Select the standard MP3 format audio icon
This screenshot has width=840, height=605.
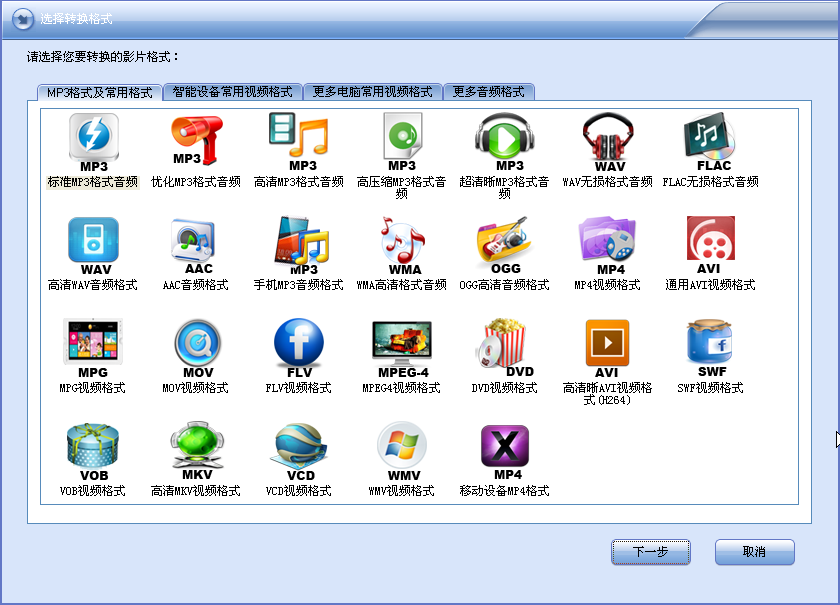pos(93,138)
